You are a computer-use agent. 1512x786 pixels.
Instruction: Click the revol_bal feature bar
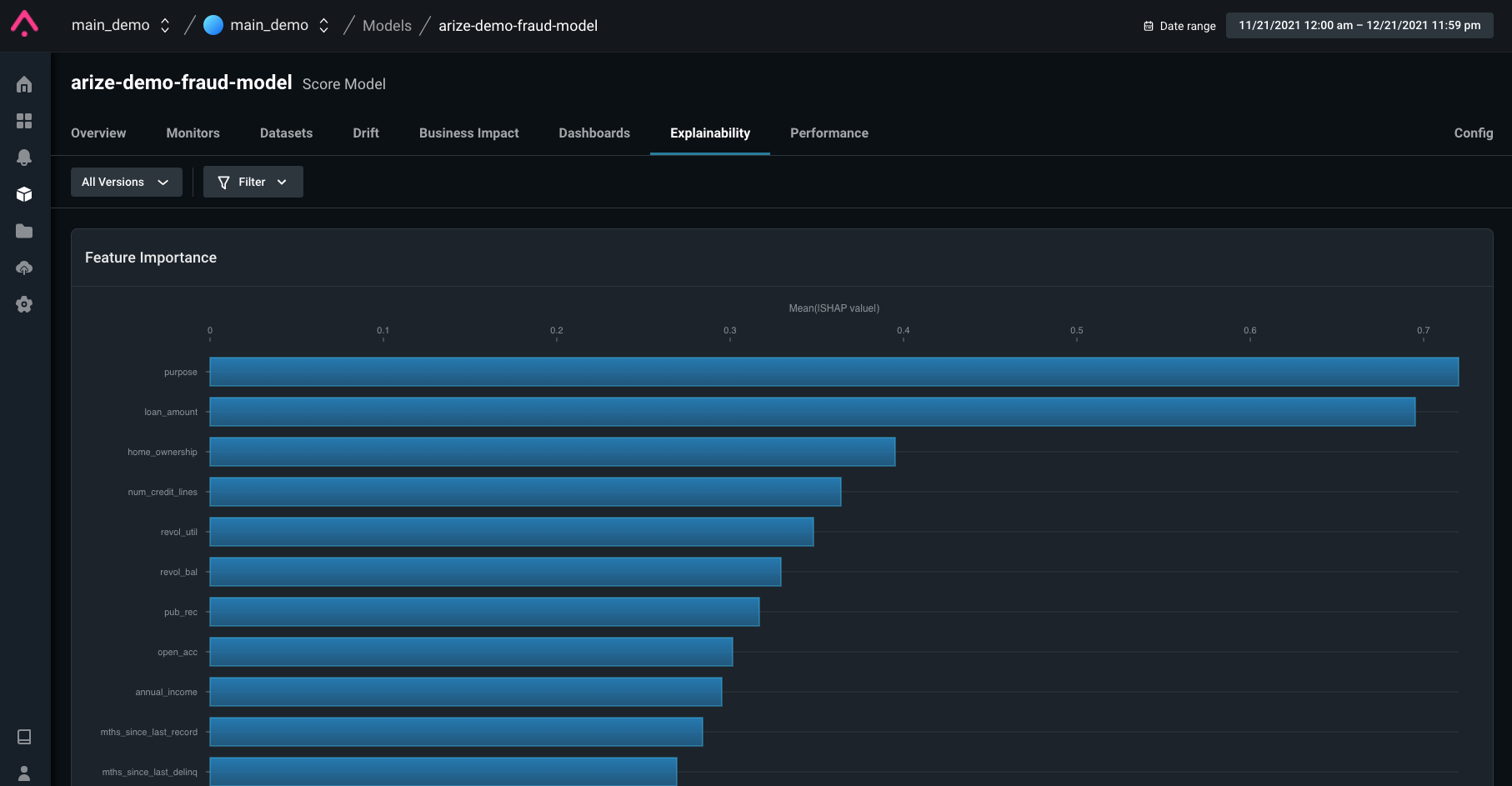pyautogui.click(x=495, y=572)
